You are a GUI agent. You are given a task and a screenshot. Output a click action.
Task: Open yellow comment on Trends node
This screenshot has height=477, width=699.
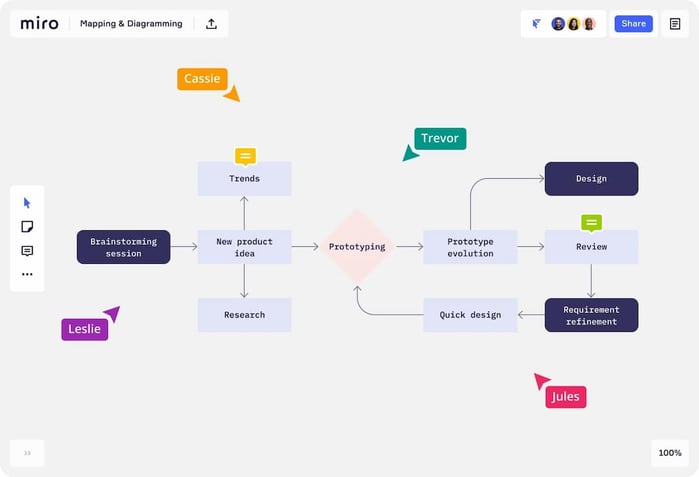[245, 156]
